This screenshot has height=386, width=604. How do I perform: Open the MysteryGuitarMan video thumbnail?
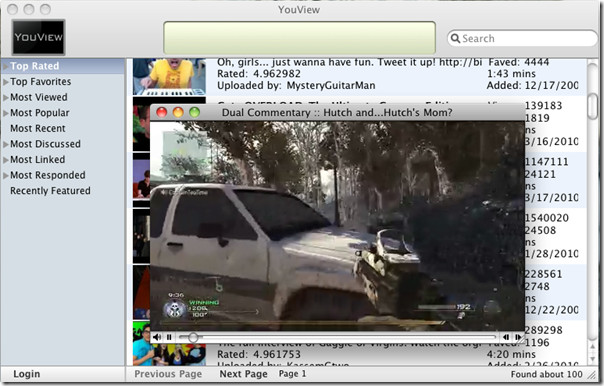(169, 77)
